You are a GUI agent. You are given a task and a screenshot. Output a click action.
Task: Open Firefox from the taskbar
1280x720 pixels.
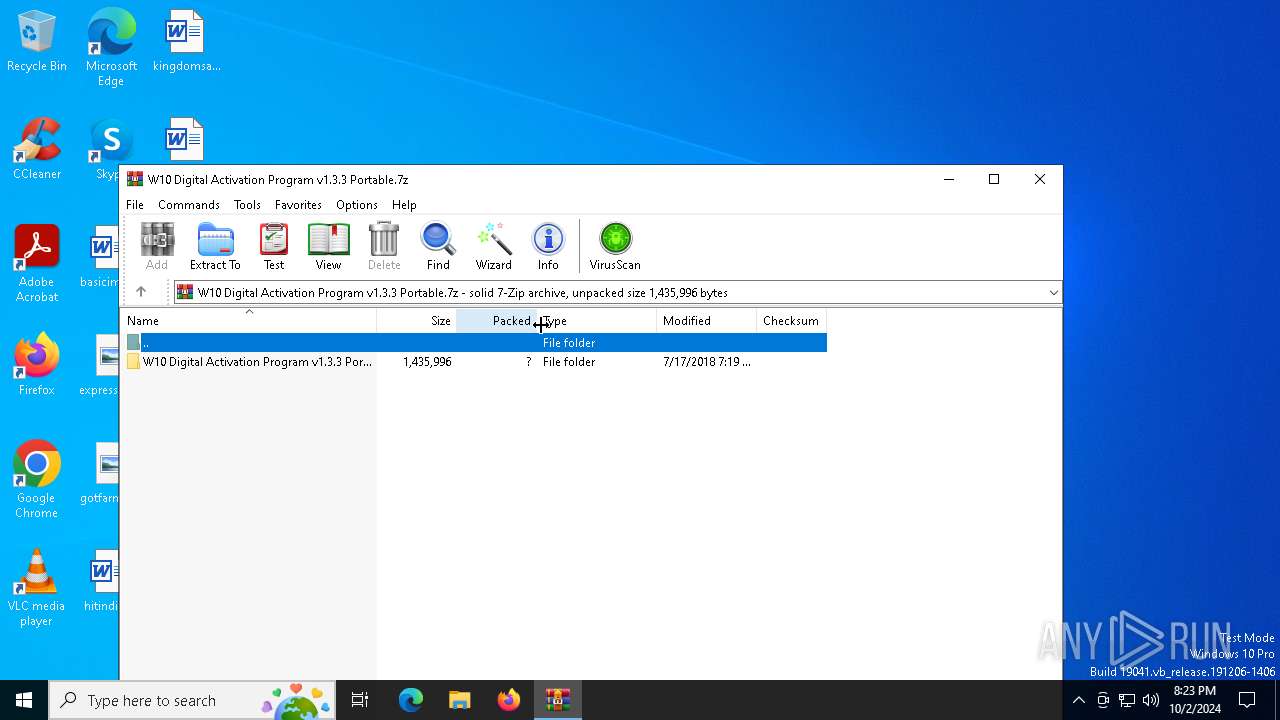[509, 700]
